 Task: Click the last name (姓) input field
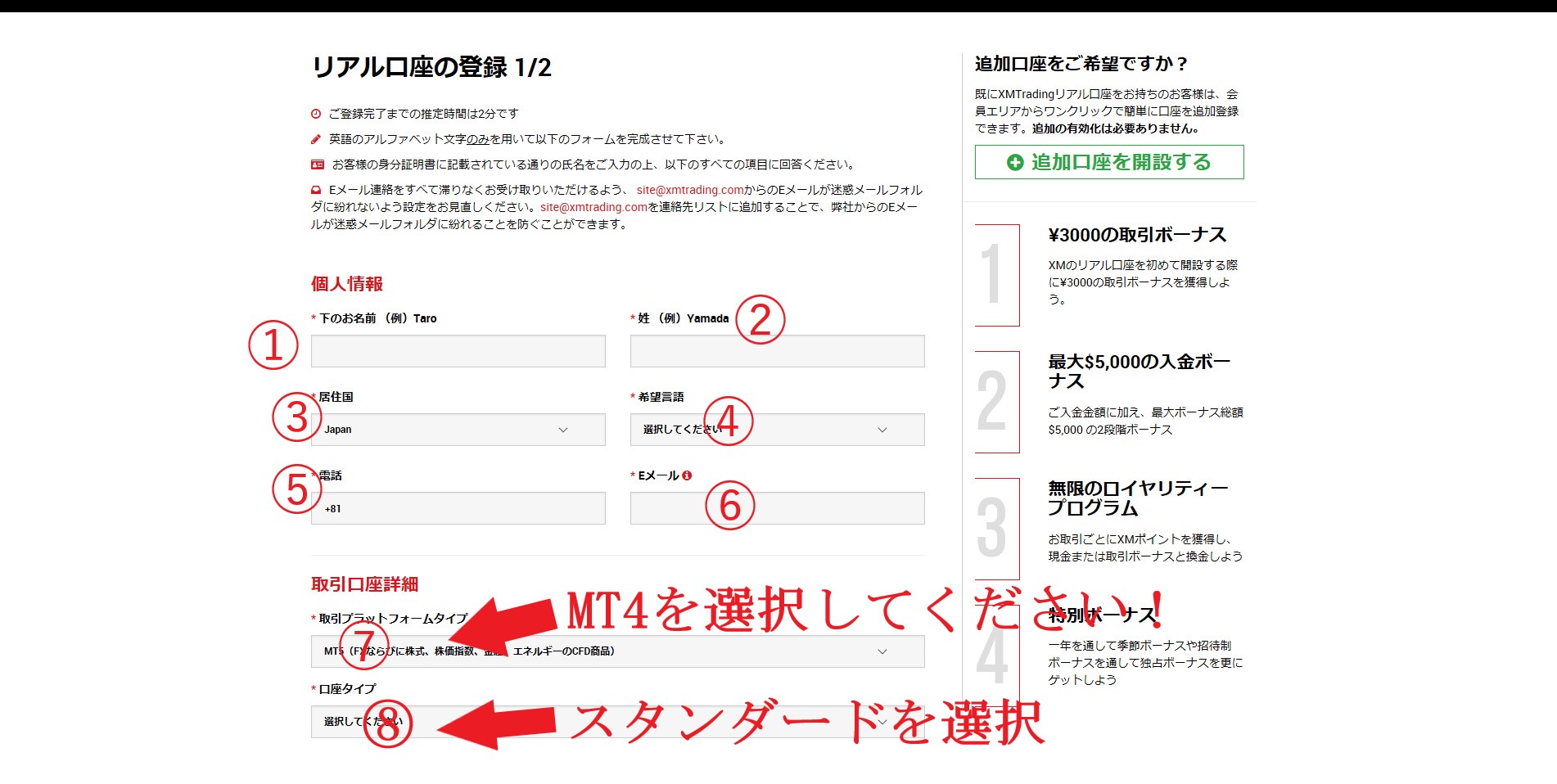[x=777, y=351]
